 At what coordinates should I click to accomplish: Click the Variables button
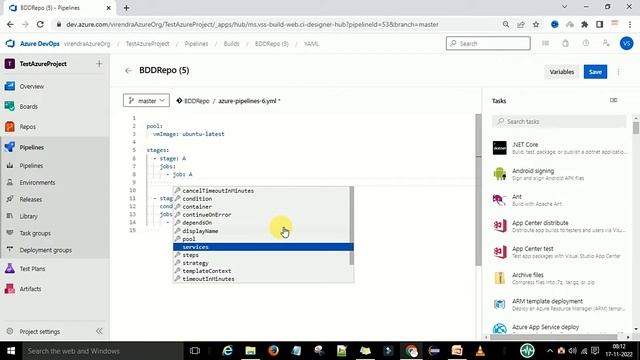point(562,72)
